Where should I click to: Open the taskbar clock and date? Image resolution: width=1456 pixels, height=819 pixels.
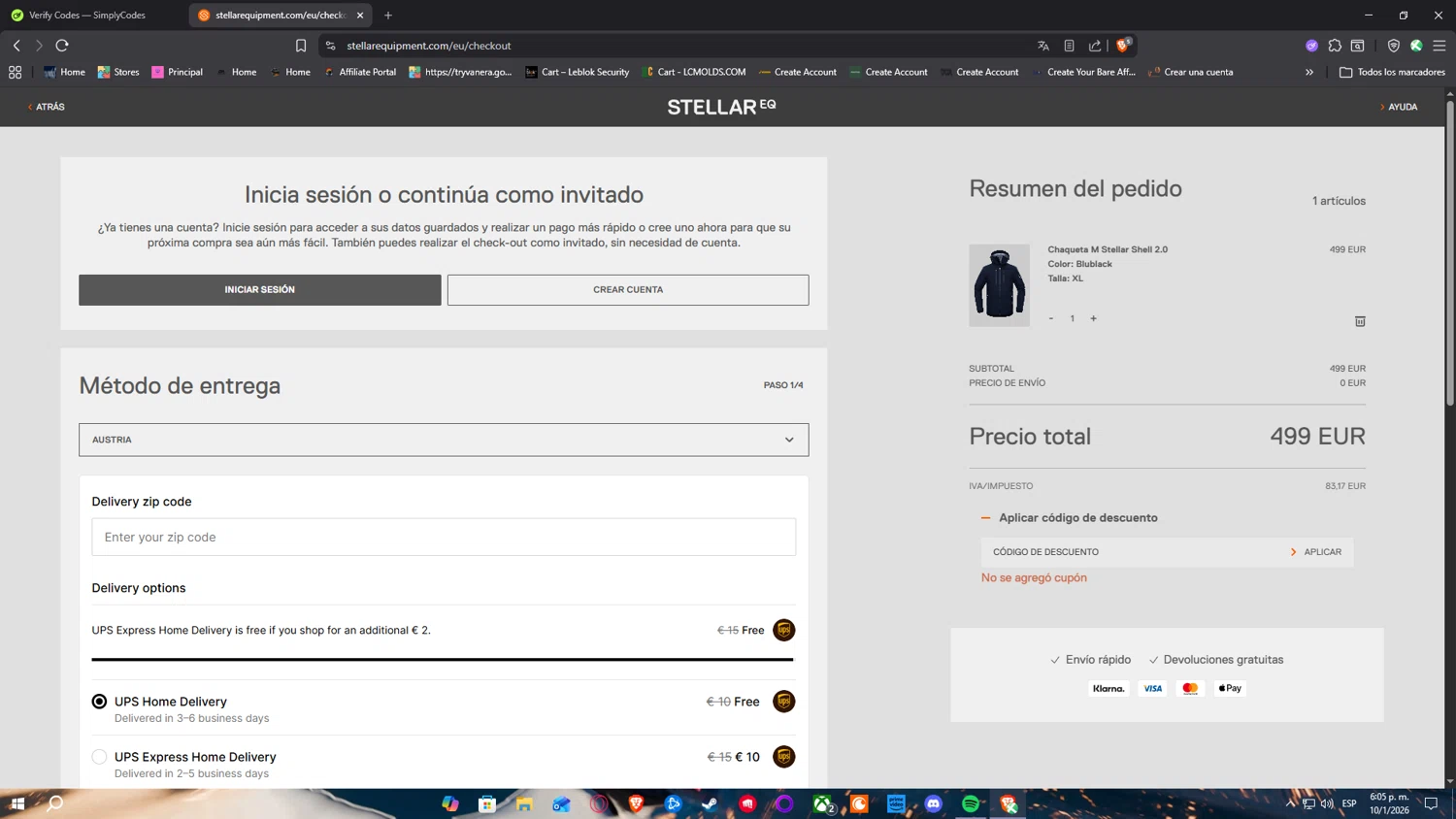pos(1389,803)
